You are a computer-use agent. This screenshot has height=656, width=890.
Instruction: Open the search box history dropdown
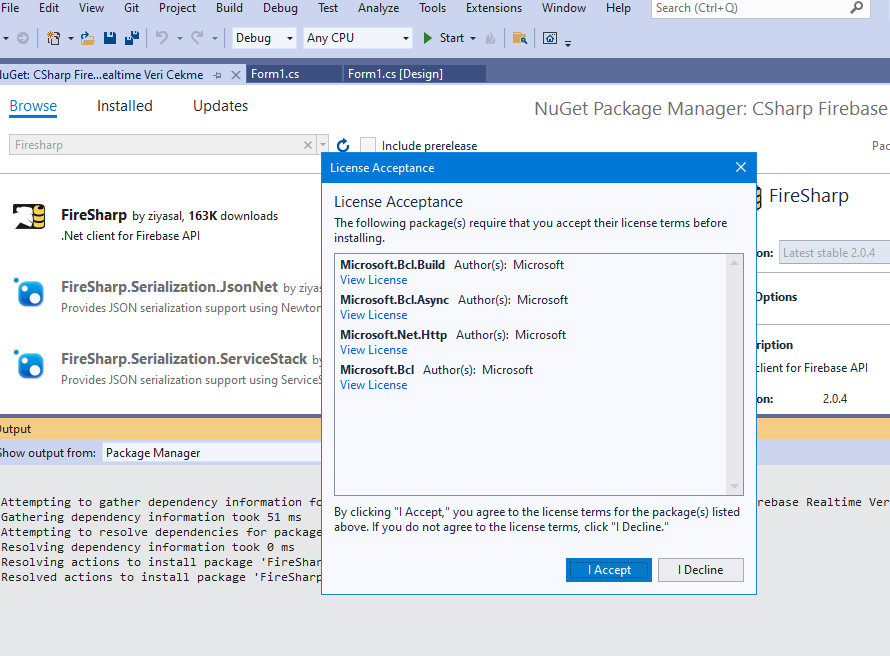click(x=322, y=145)
